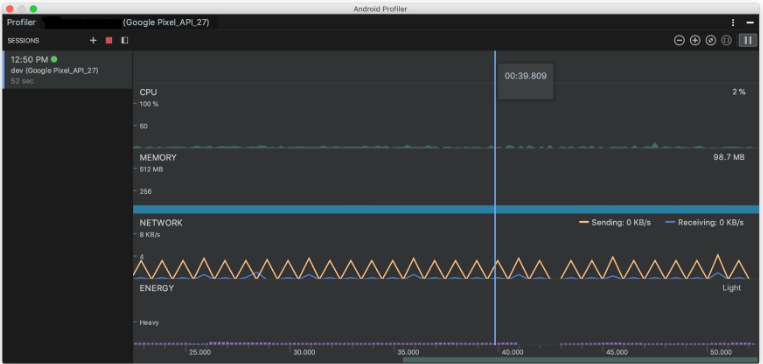Click the 512 MB memory axis label

point(151,169)
